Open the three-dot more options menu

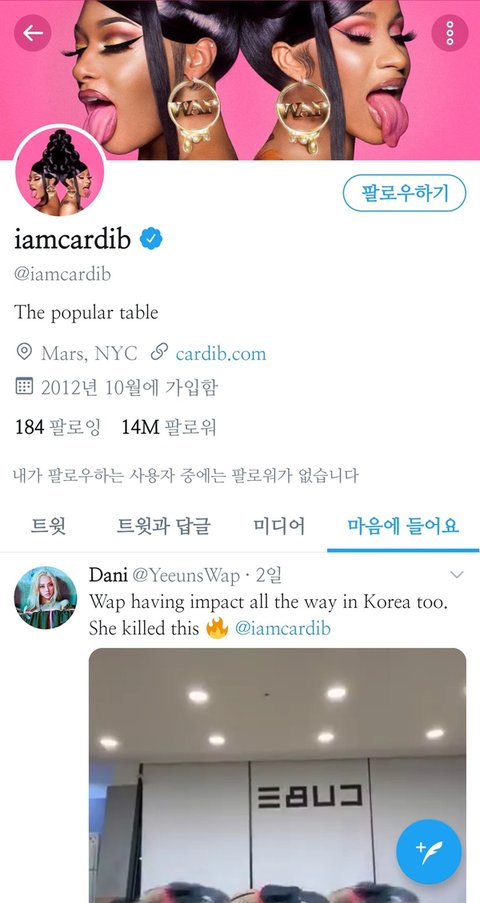pyautogui.click(x=449, y=33)
